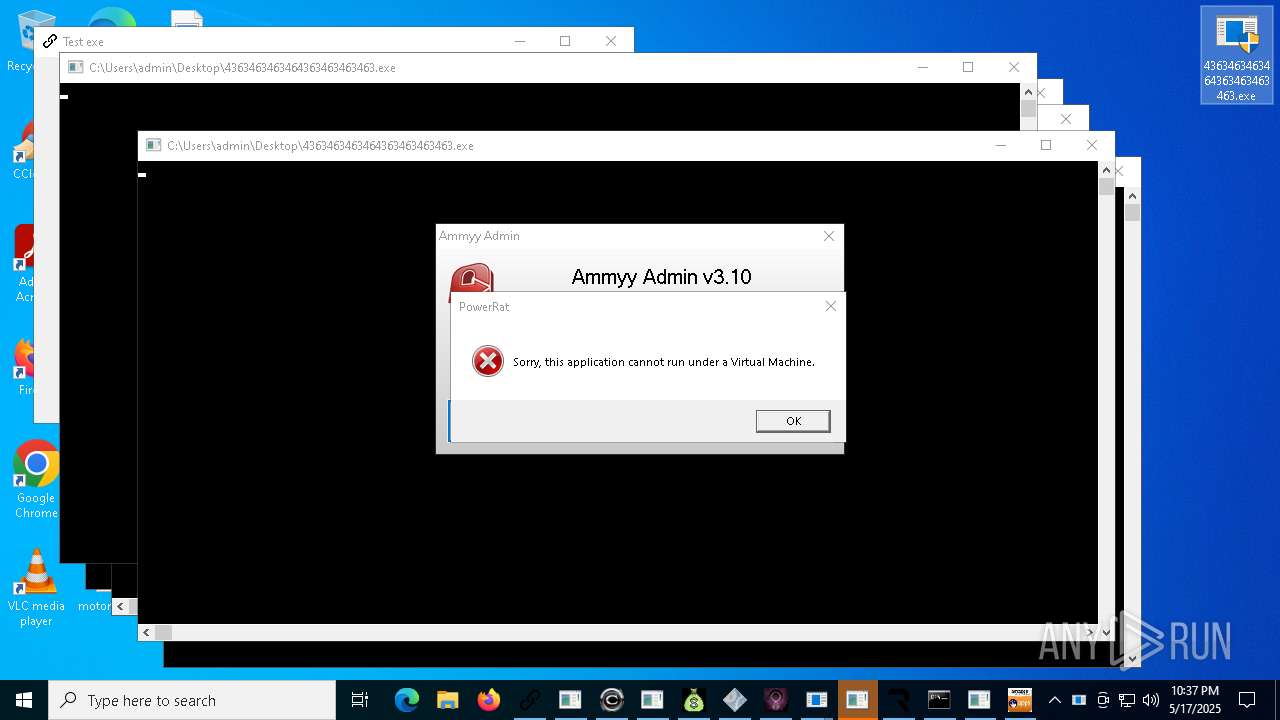The width and height of the screenshot is (1280, 720).
Task: Open the black R logo taskbar app
Action: point(898,700)
